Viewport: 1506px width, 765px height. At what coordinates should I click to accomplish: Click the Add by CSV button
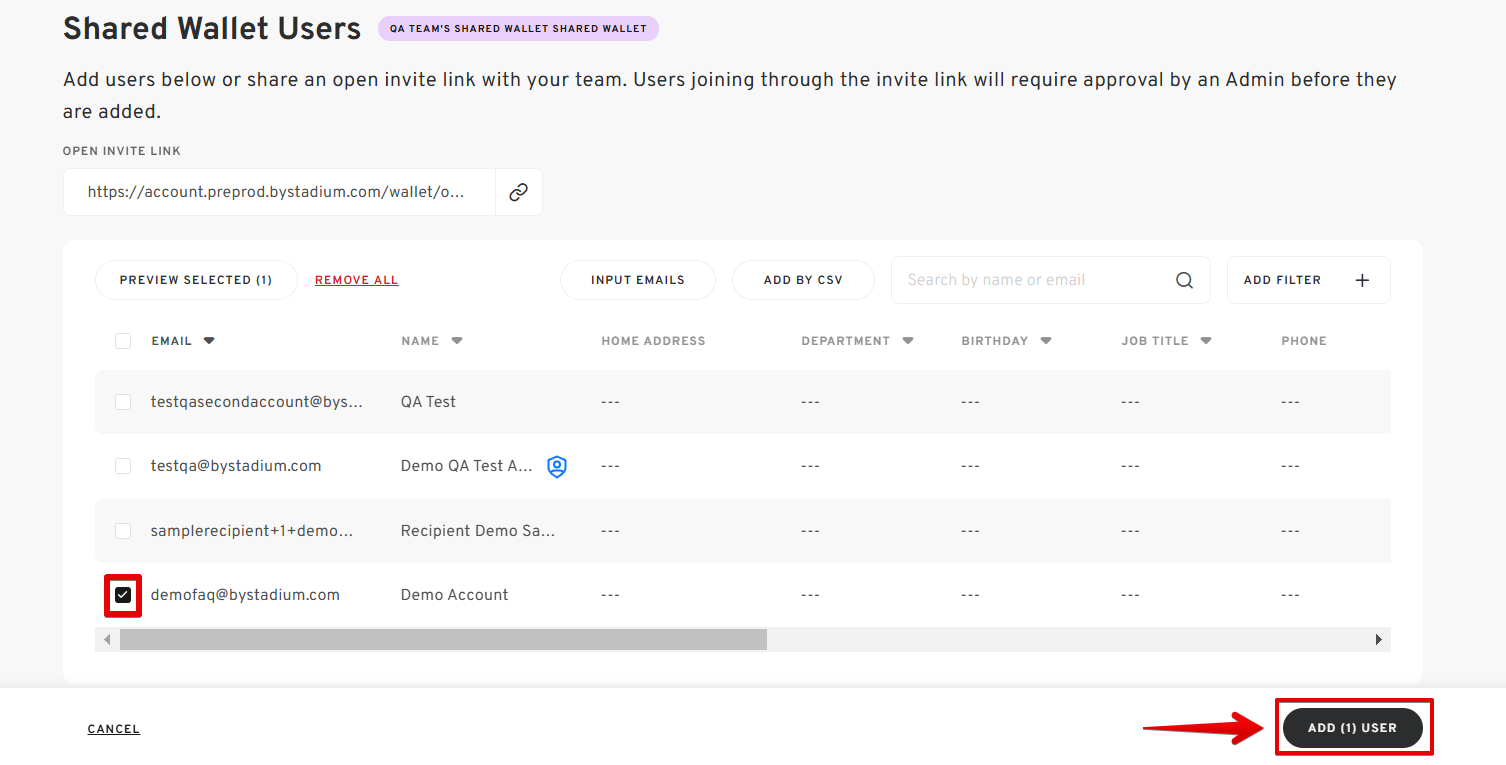[x=803, y=280]
